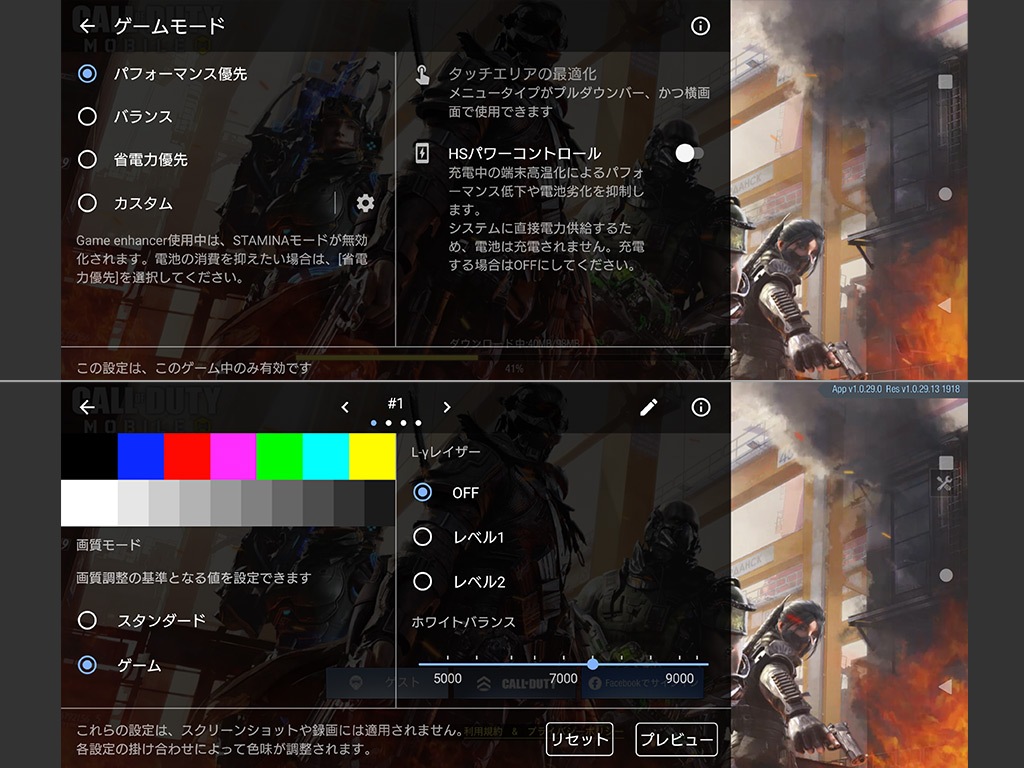The width and height of the screenshot is (1024, 768).
Task: Tap the blue color bar
Action: [x=140, y=456]
